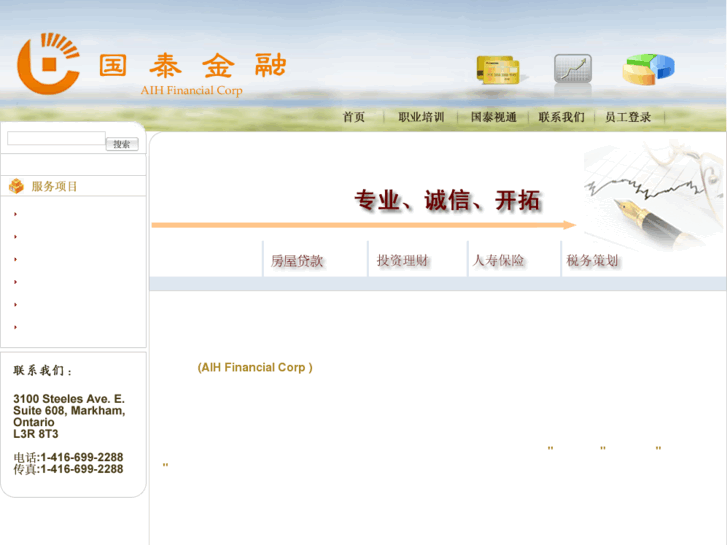Click the postal code L3R 8T3

36,434
